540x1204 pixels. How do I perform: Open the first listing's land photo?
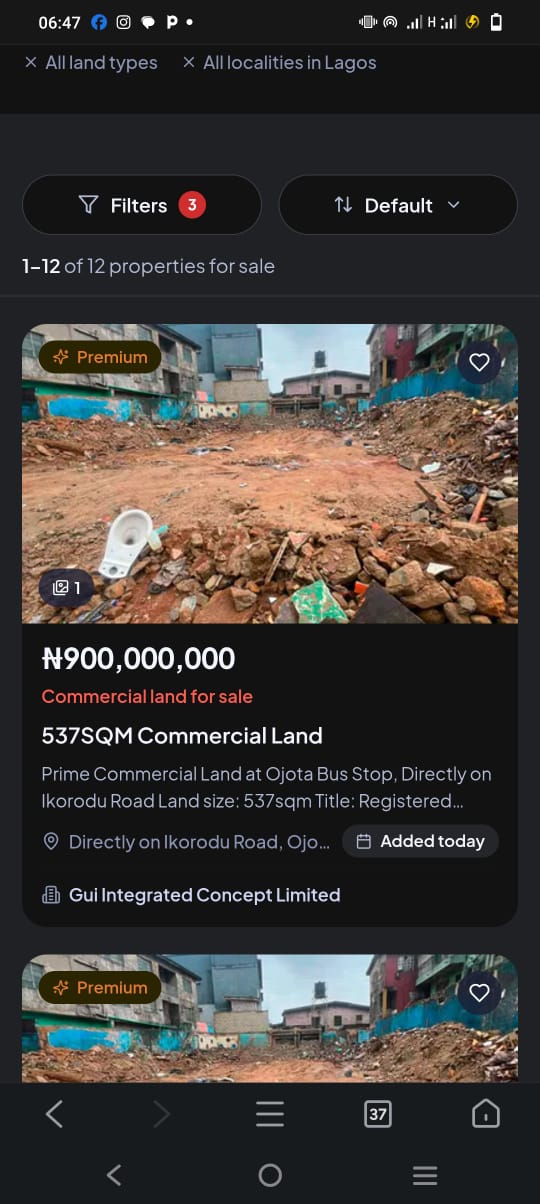coord(270,474)
